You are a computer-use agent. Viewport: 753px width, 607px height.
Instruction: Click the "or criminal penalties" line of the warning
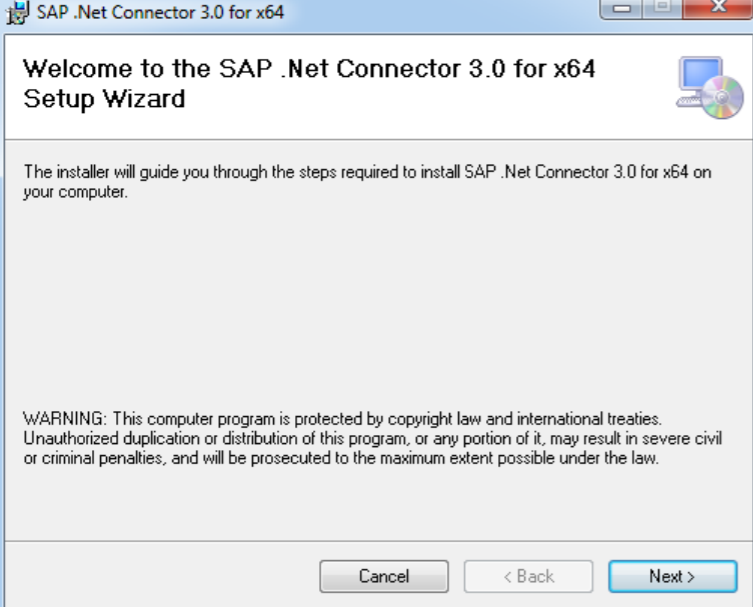340,458
